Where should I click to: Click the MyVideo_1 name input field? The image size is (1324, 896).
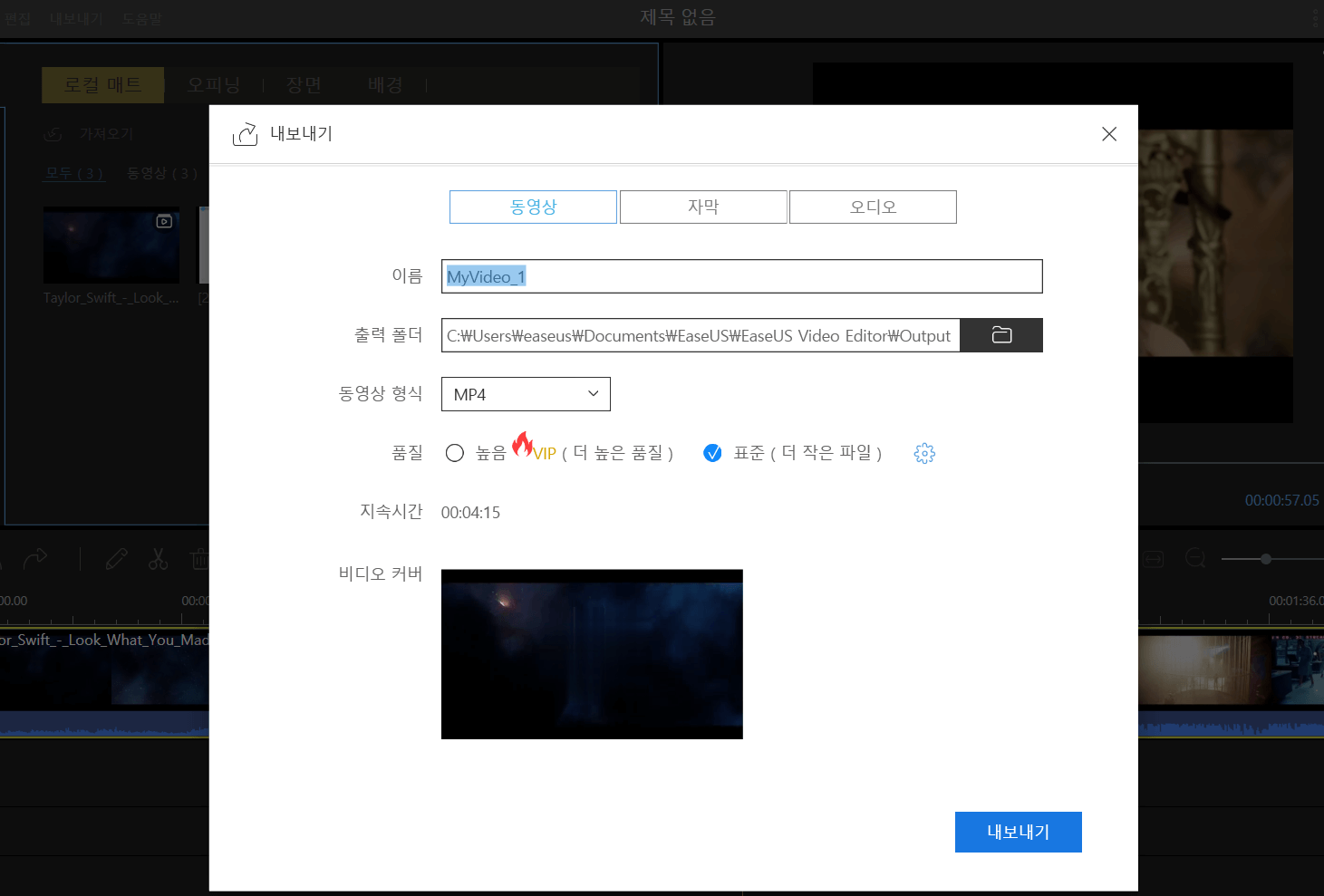pyautogui.click(x=741, y=276)
